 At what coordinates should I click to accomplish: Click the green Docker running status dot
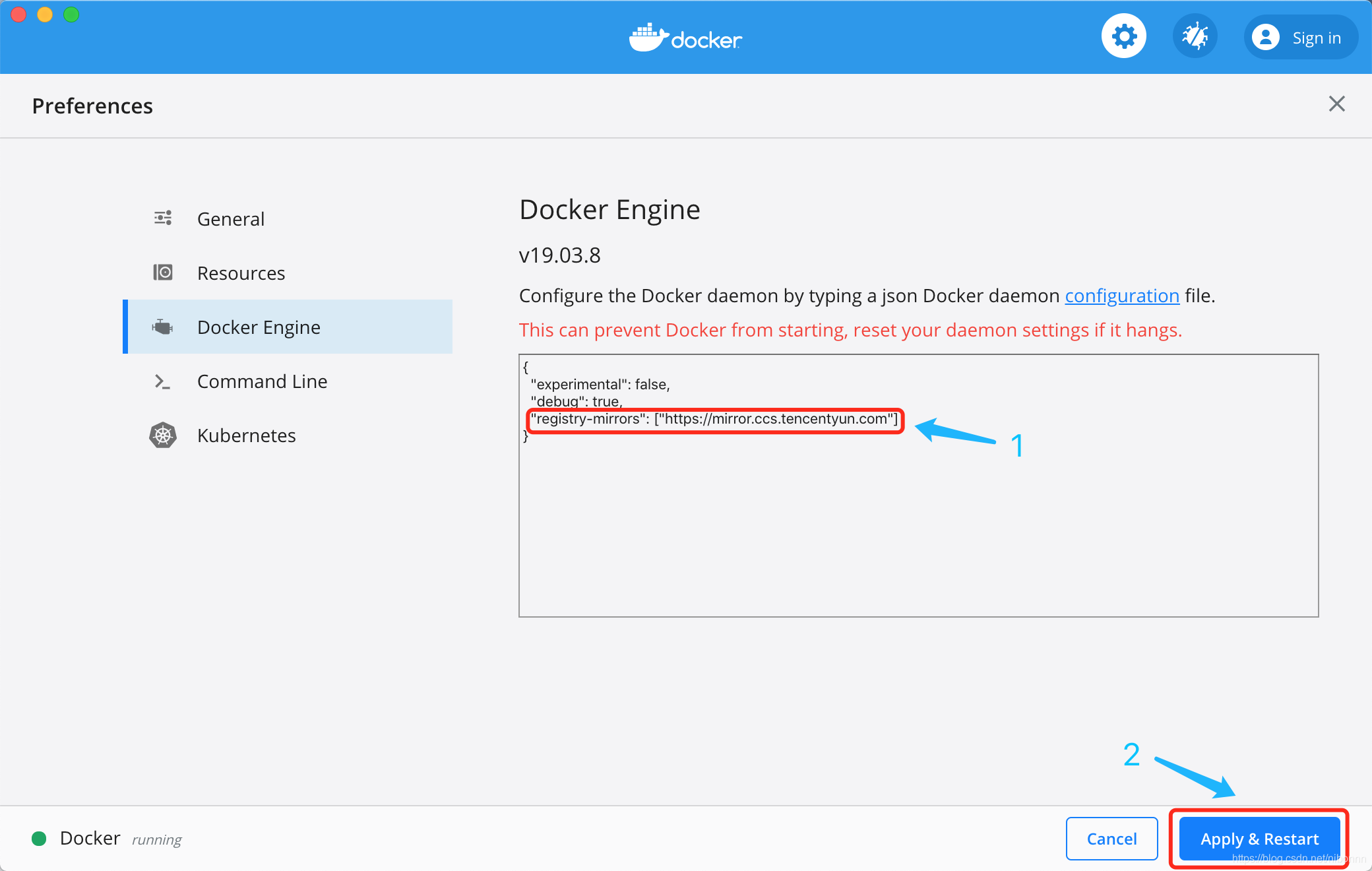(x=39, y=839)
